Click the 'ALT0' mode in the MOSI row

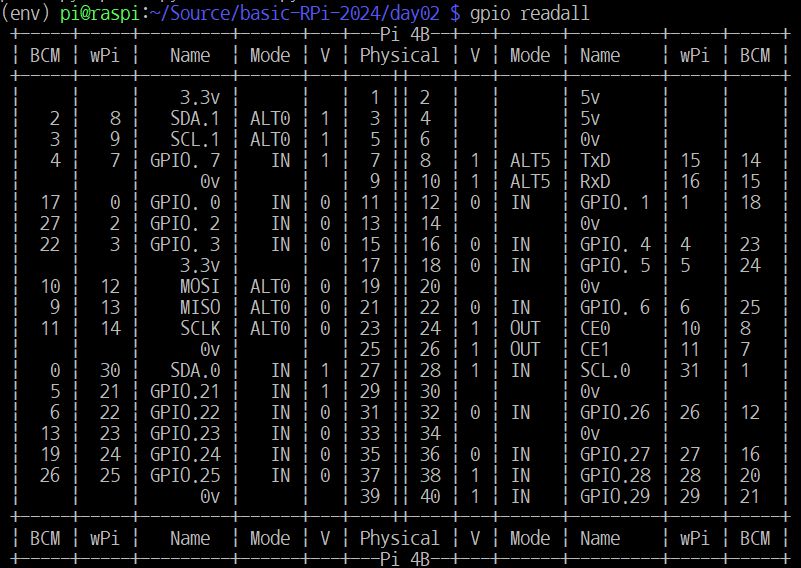[x=270, y=286]
